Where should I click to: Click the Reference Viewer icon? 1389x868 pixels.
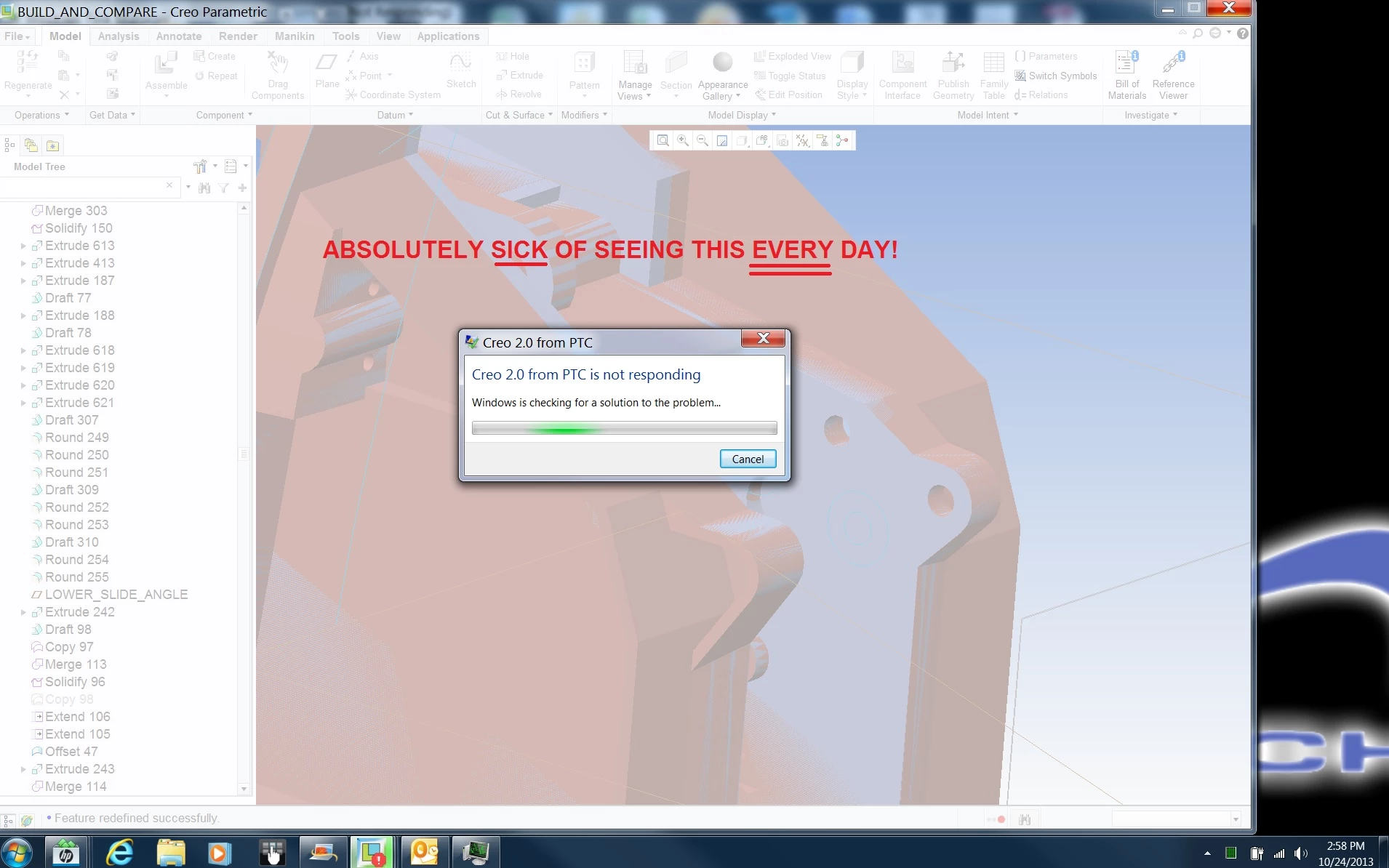click(x=1173, y=63)
